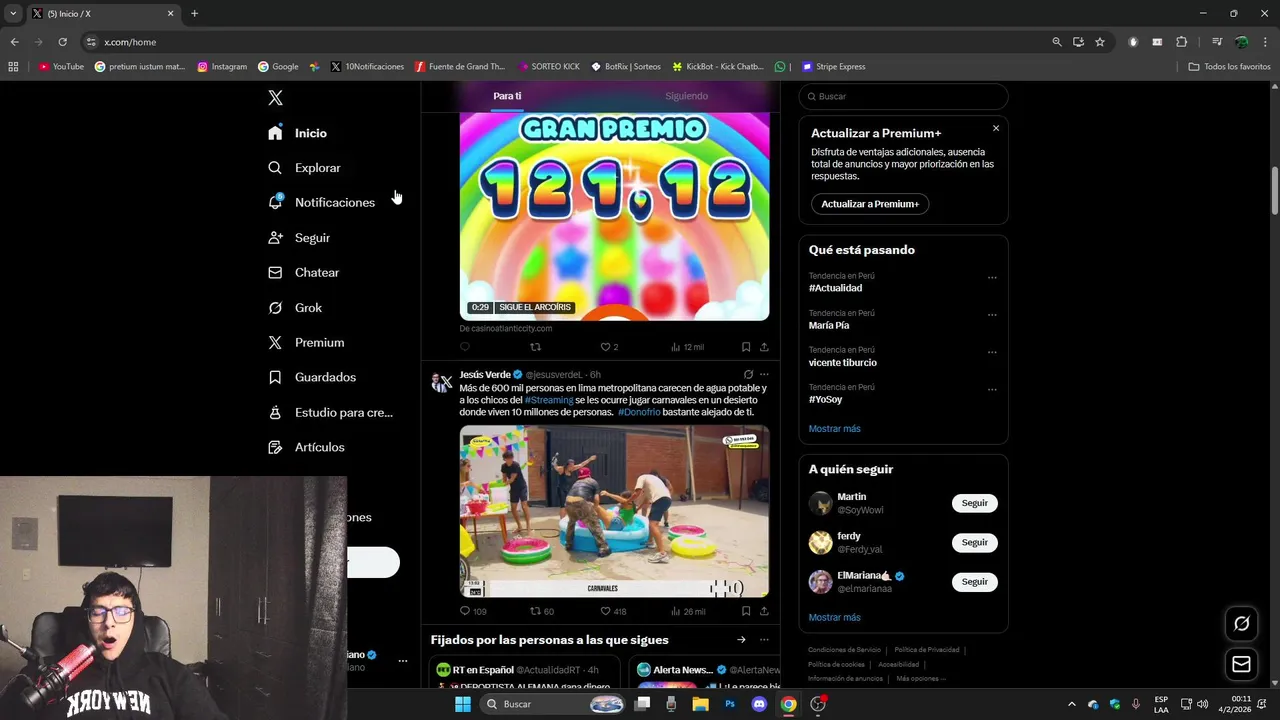Screen dimensions: 1280x720
Task: Open YouTube bookmark in bookmarks bar
Action: [x=61, y=67]
